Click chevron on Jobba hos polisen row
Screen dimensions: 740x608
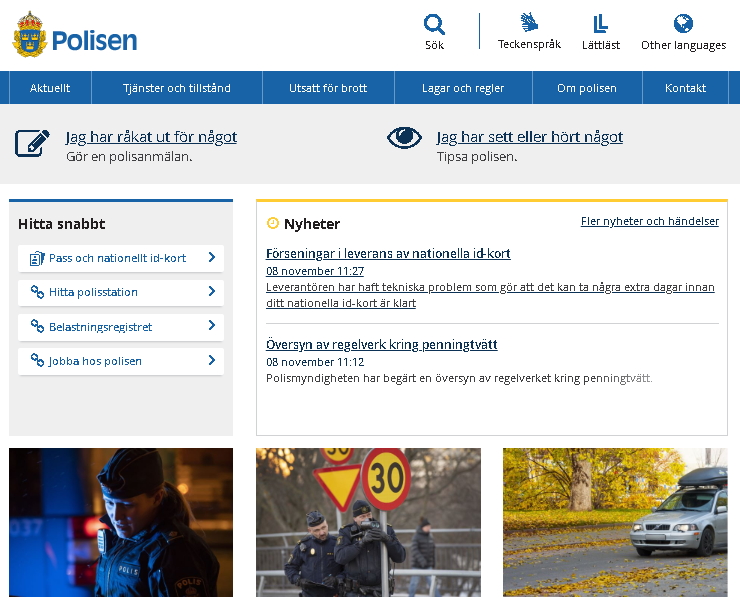(212, 360)
